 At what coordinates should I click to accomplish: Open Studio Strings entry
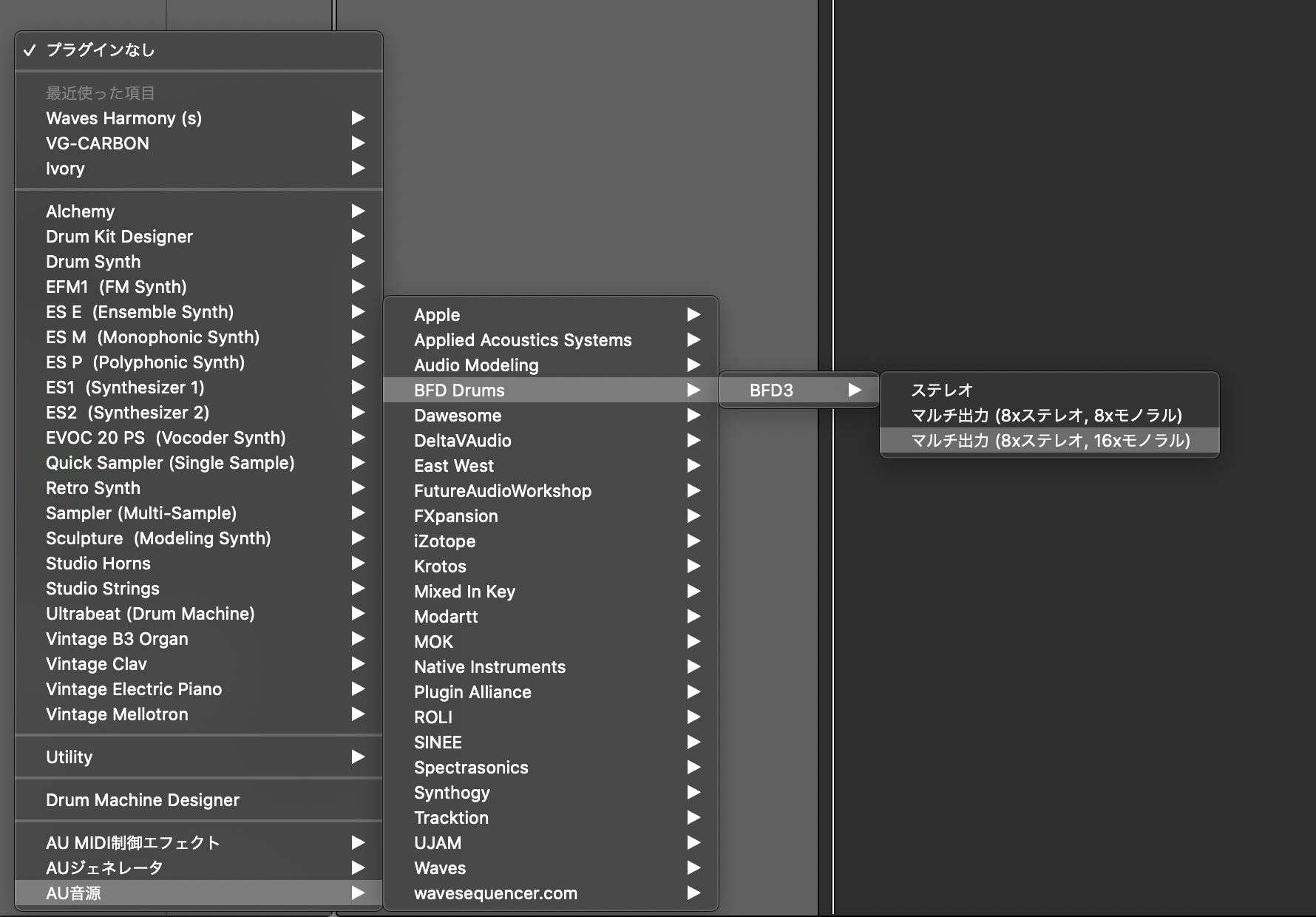[x=198, y=589]
